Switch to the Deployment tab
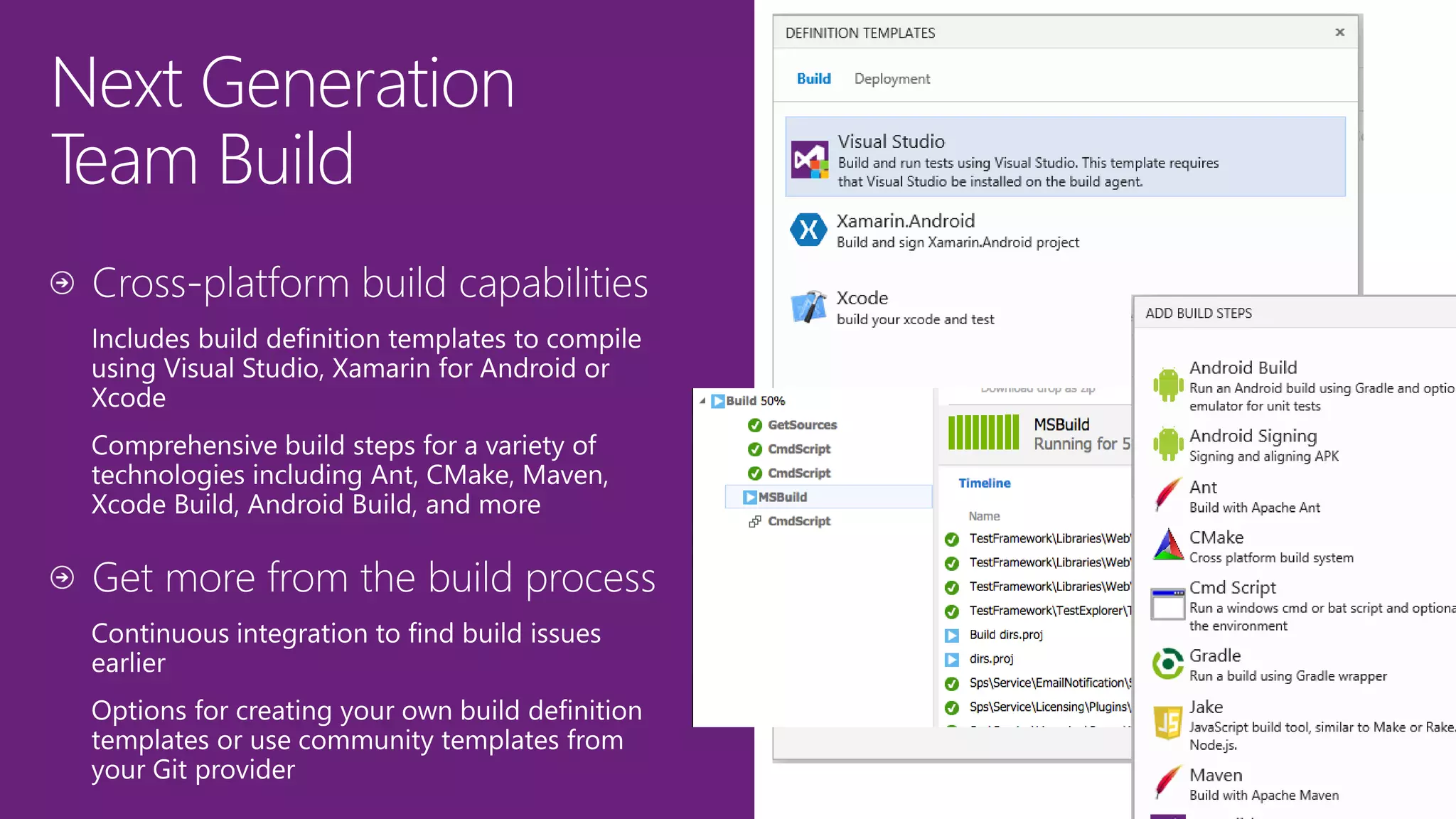The height and width of the screenshot is (819, 1456). point(892,79)
